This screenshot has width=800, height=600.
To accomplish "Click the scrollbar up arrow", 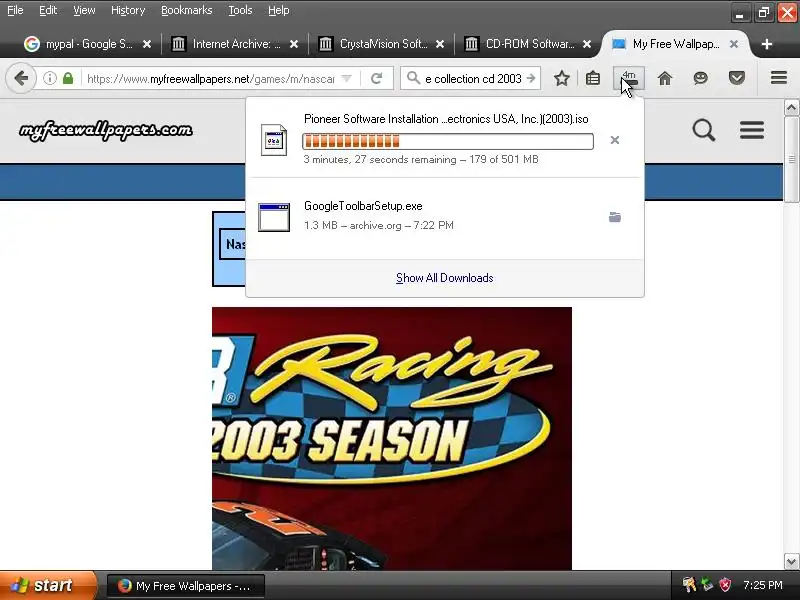I will coord(791,108).
